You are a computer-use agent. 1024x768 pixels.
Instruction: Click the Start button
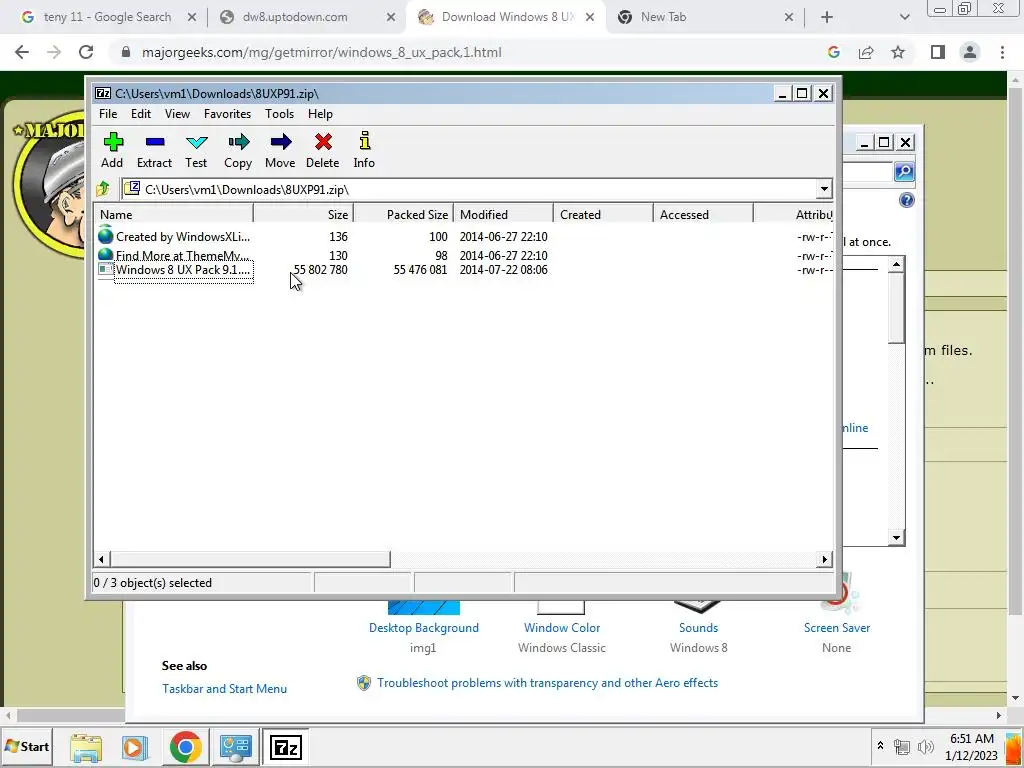(x=27, y=746)
